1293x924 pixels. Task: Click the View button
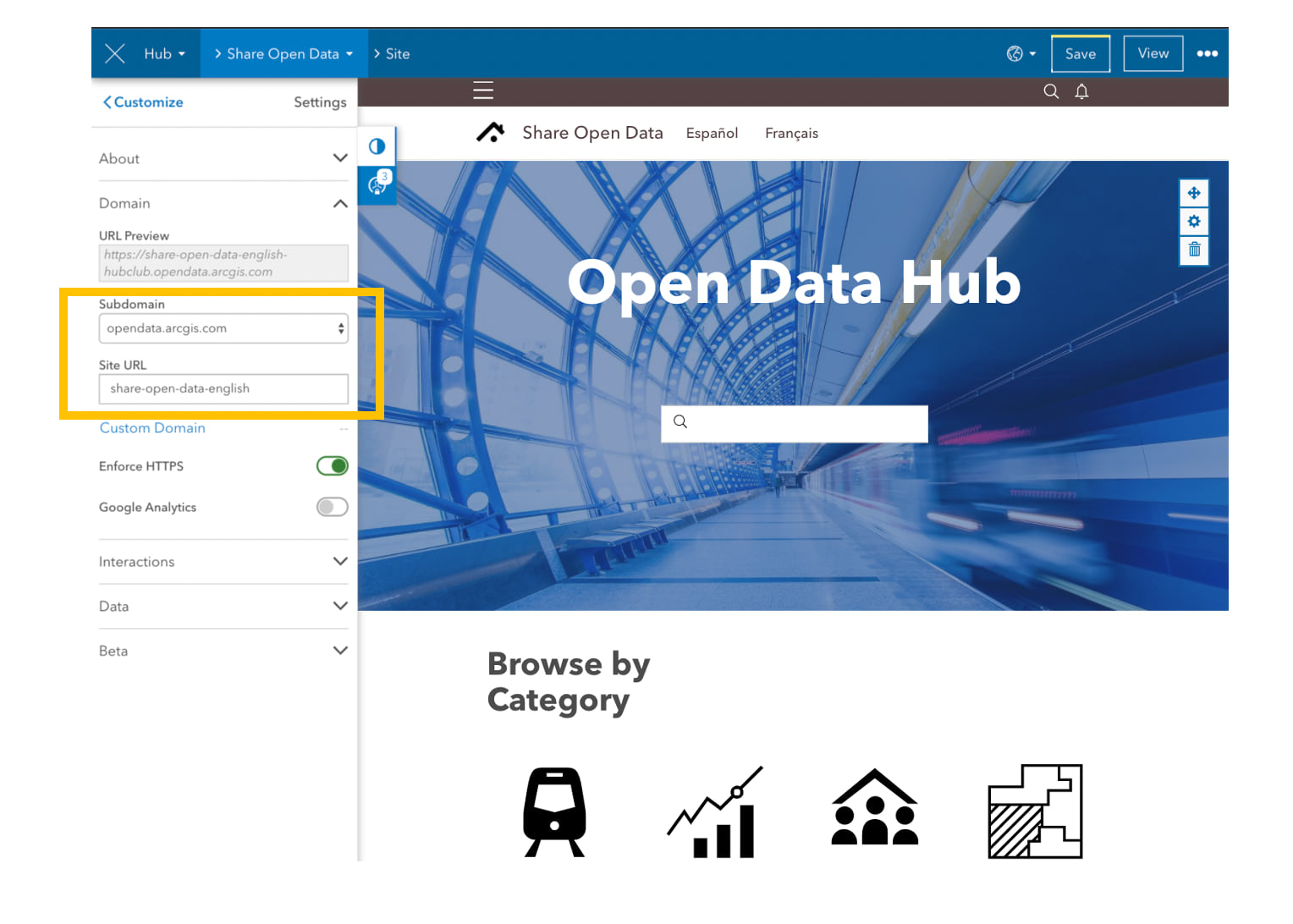tap(1153, 53)
